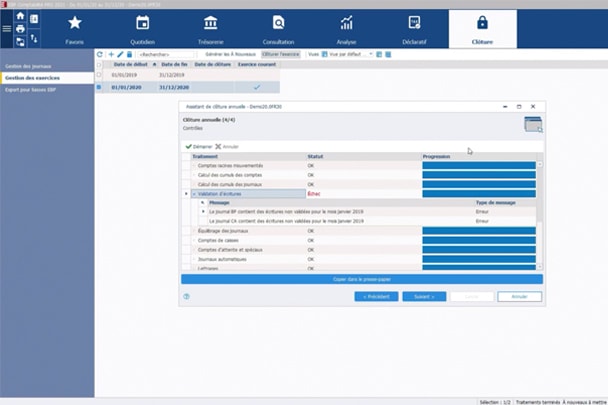Open the Quotidien calendar section
Image resolution: width=608 pixels, height=405 pixels.
tap(142, 28)
